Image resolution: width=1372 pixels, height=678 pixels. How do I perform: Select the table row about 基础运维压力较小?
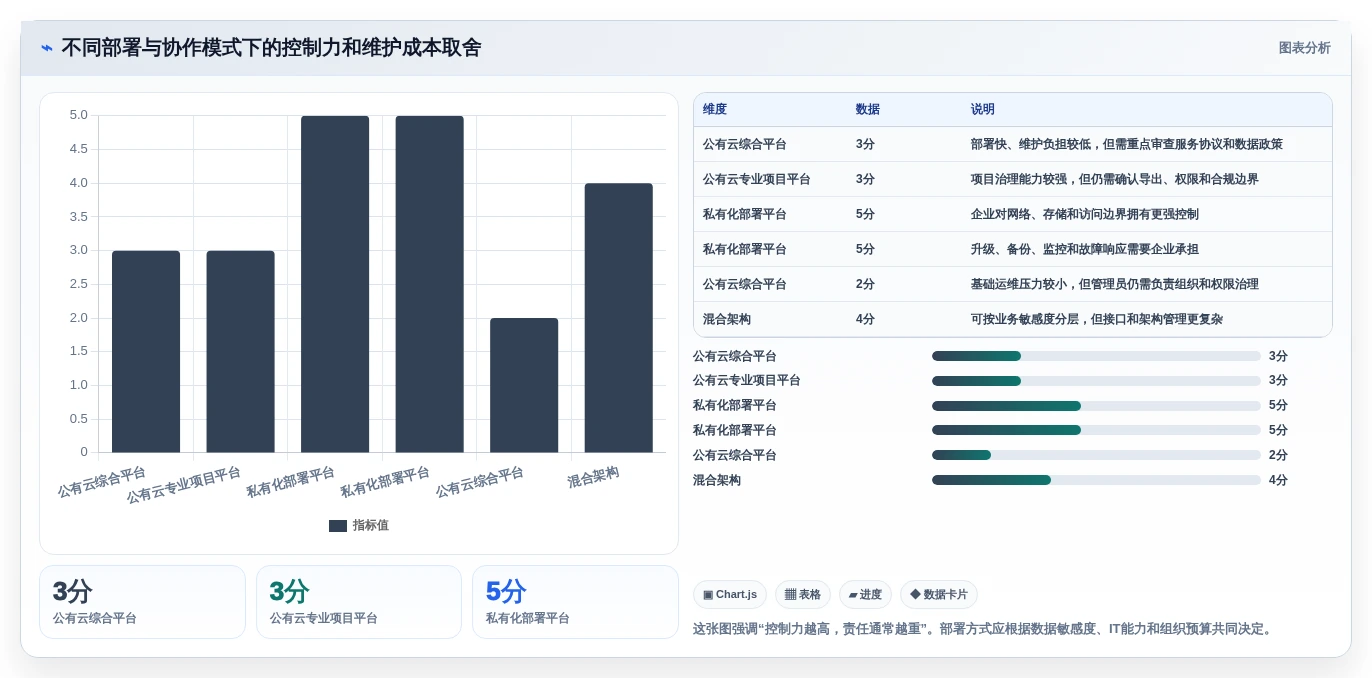pyautogui.click(x=1012, y=284)
